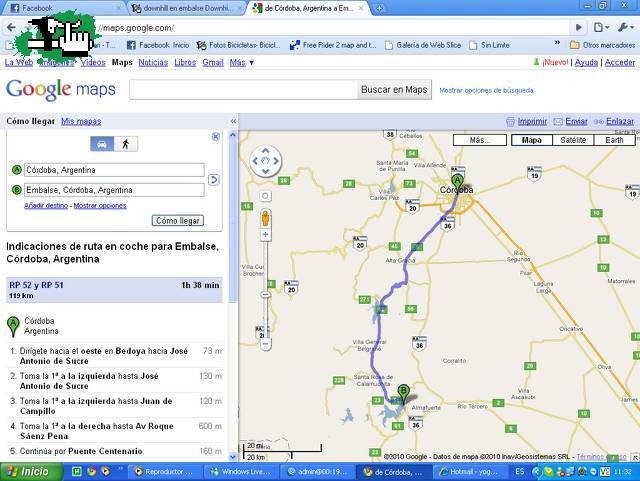Switch map to Satélite view
This screenshot has width=640, height=481.
(x=573, y=140)
